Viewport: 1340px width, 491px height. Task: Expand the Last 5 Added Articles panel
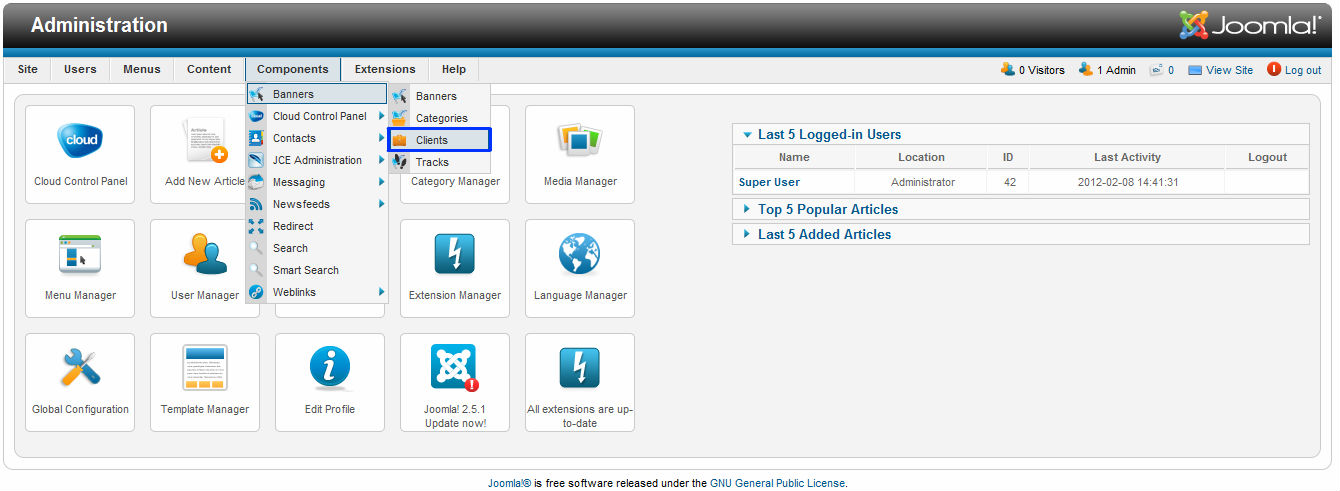(746, 234)
